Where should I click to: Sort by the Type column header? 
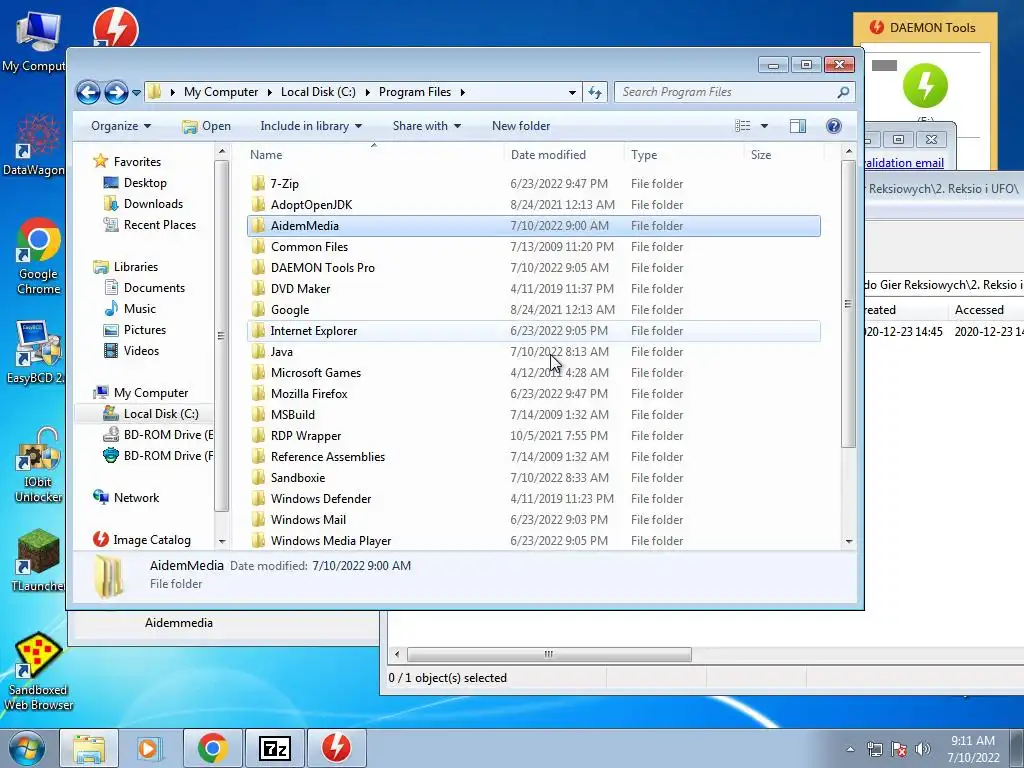coord(684,155)
